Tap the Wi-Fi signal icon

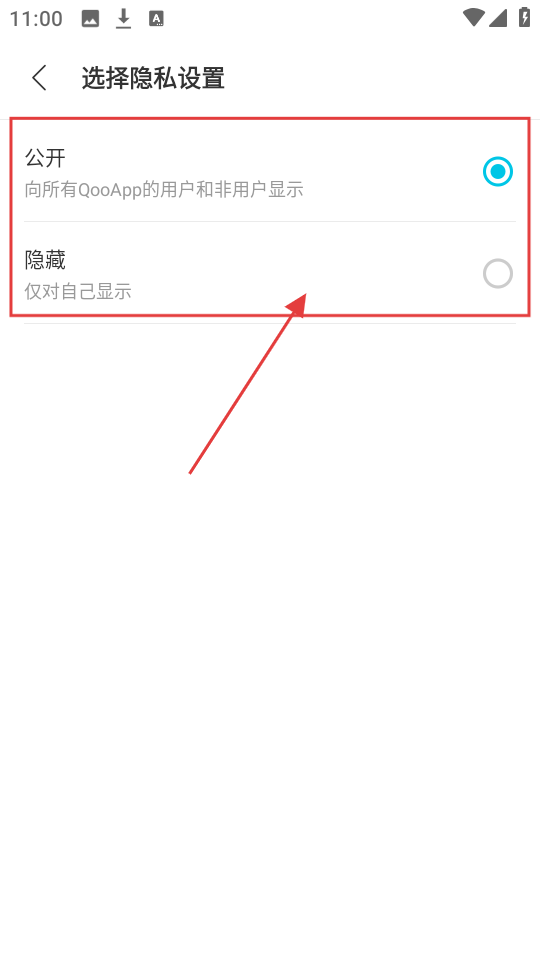pos(473,17)
